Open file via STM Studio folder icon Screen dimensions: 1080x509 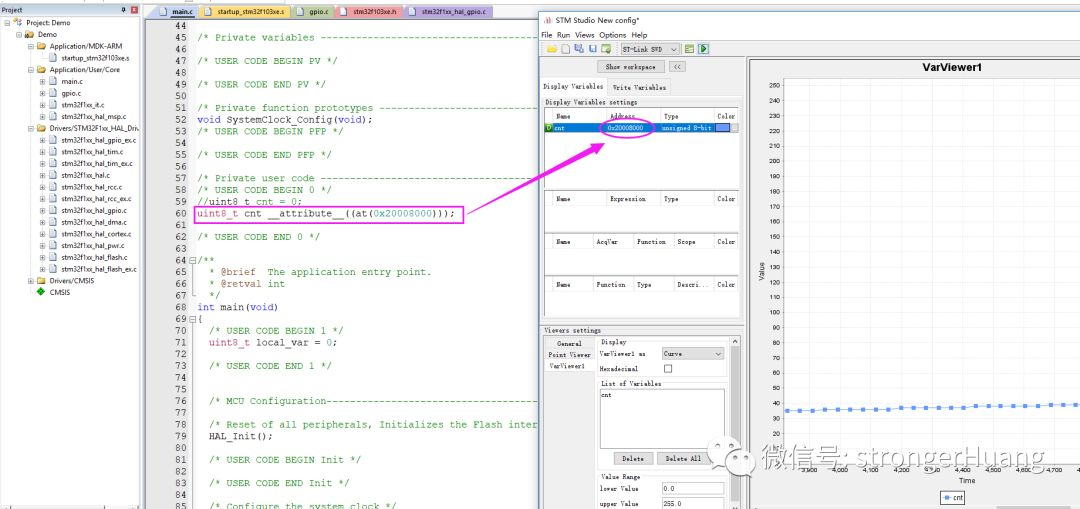click(x=552, y=49)
